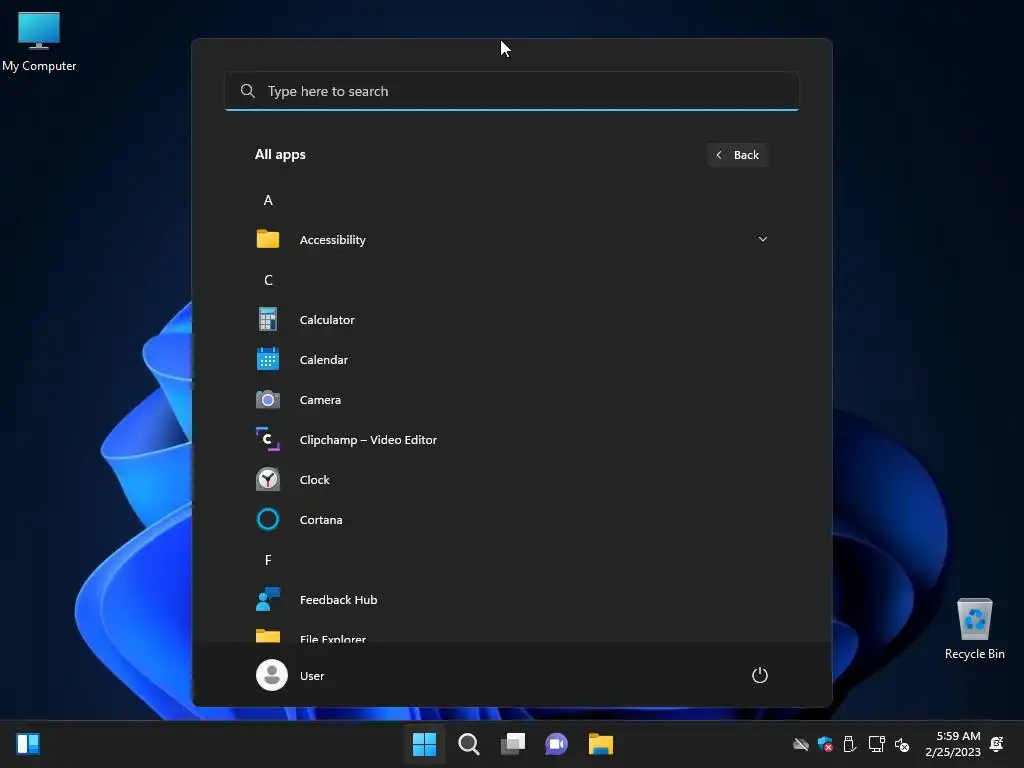The height and width of the screenshot is (768, 1024).
Task: Click the Back button
Action: (737, 155)
